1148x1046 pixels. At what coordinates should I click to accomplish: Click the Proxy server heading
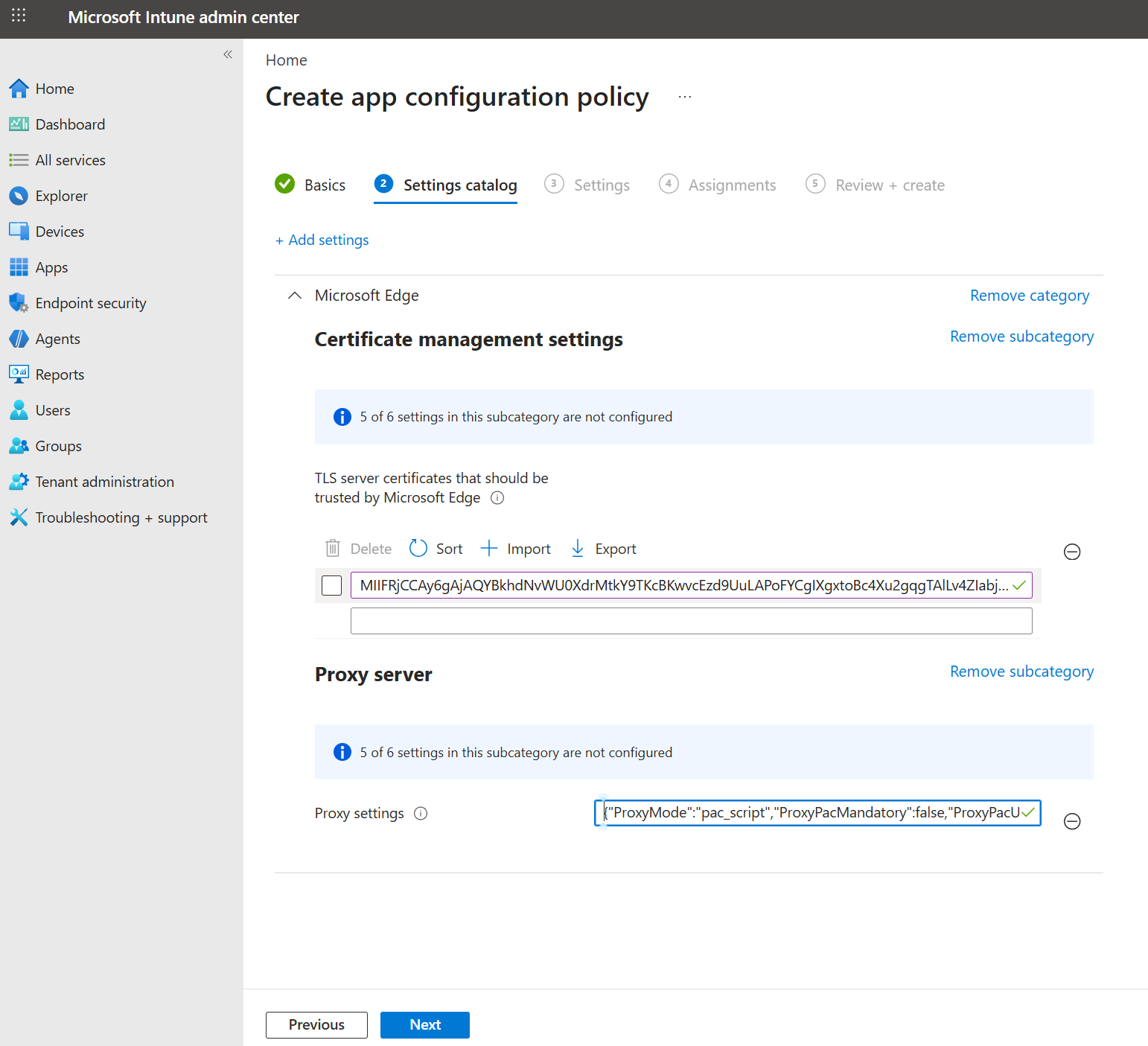[373, 675]
